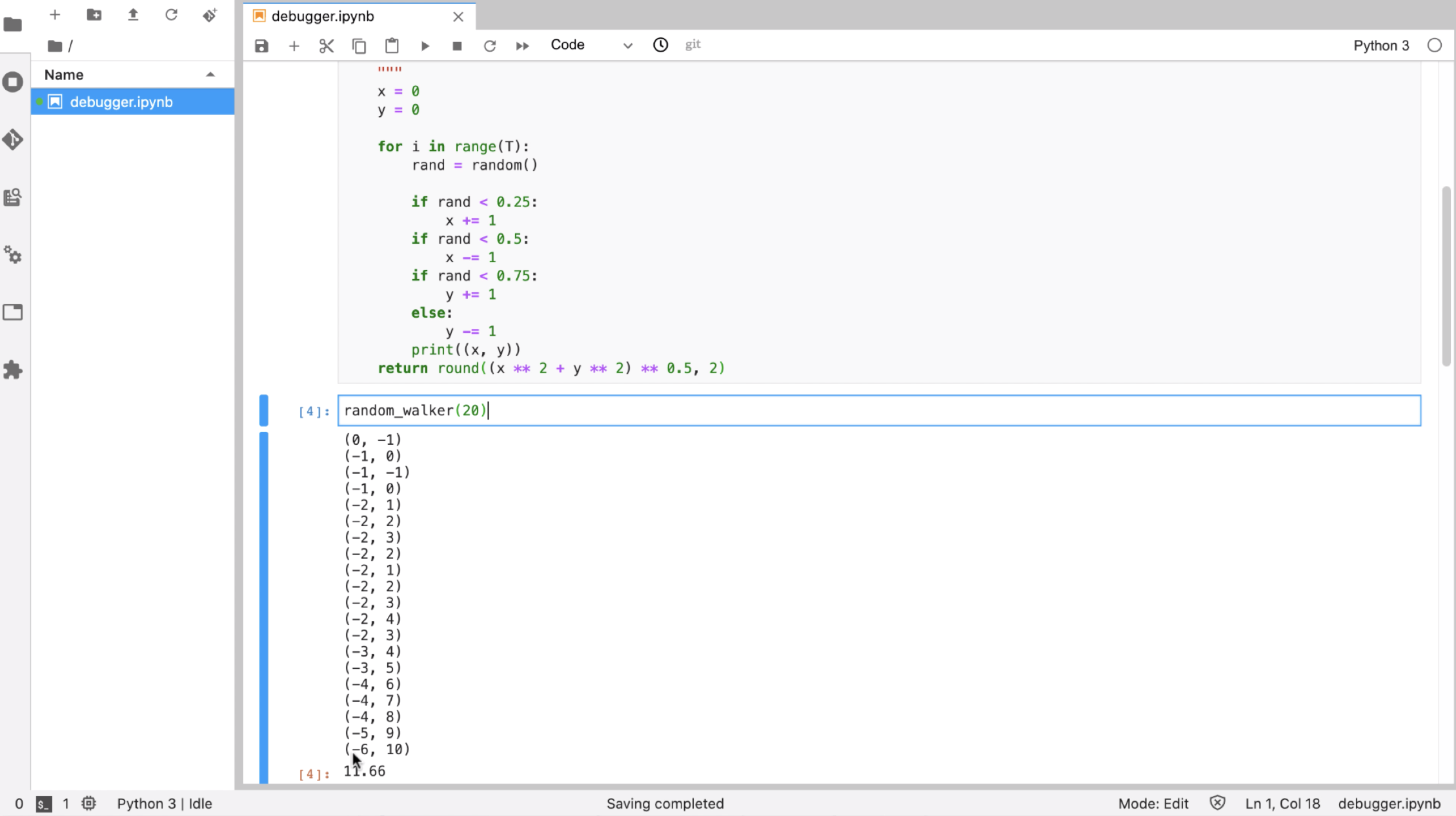Restart the kernel
The height and width of the screenshot is (816, 1456).
tap(490, 46)
